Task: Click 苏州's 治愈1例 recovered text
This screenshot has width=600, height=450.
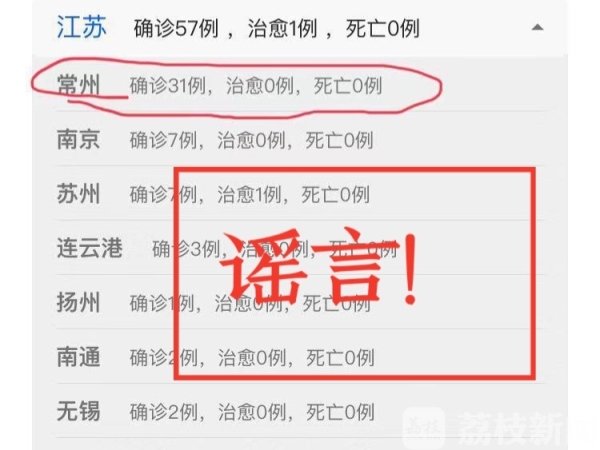Action: click(x=249, y=194)
